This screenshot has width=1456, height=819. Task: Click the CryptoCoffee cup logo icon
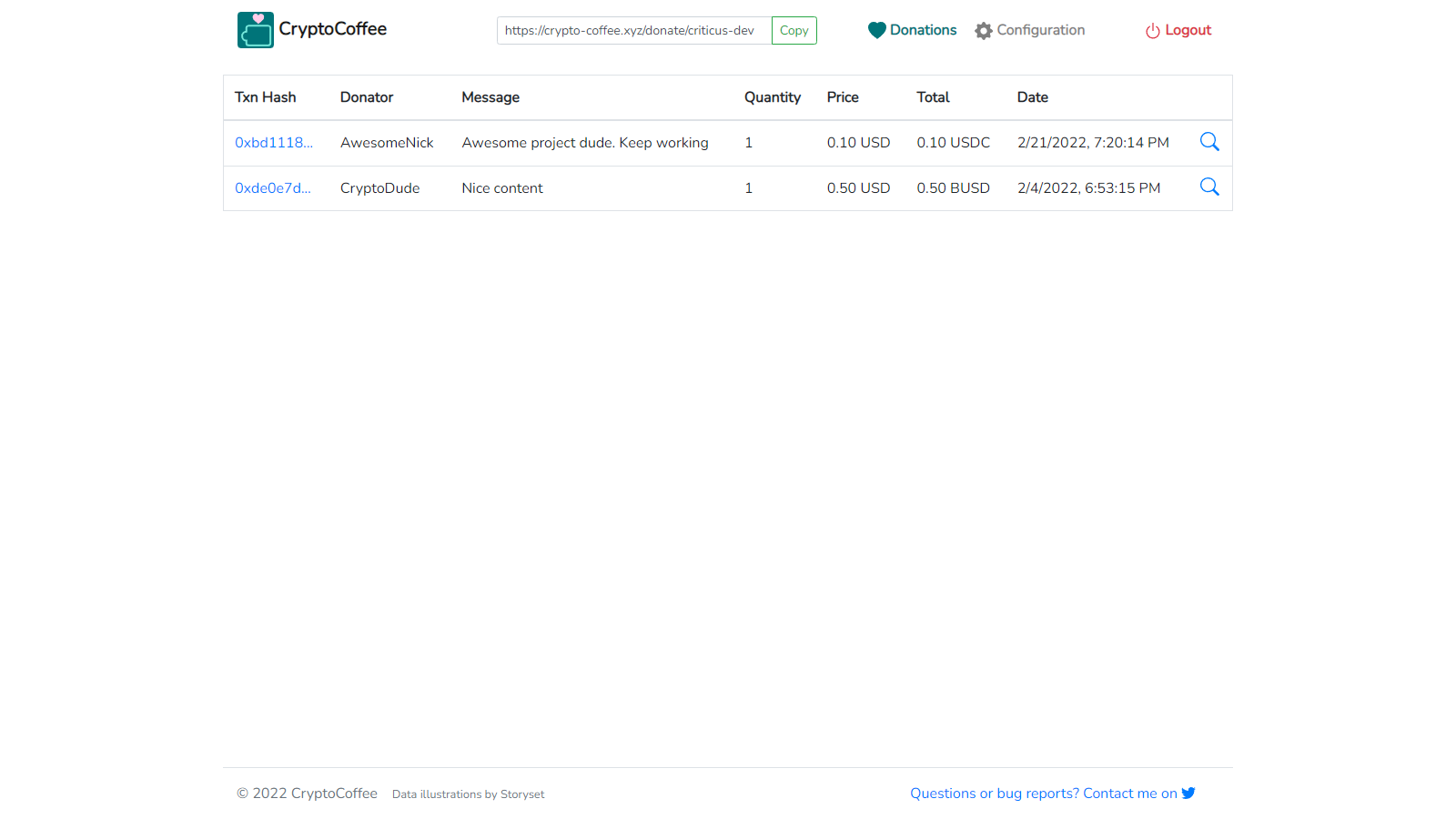tap(256, 30)
